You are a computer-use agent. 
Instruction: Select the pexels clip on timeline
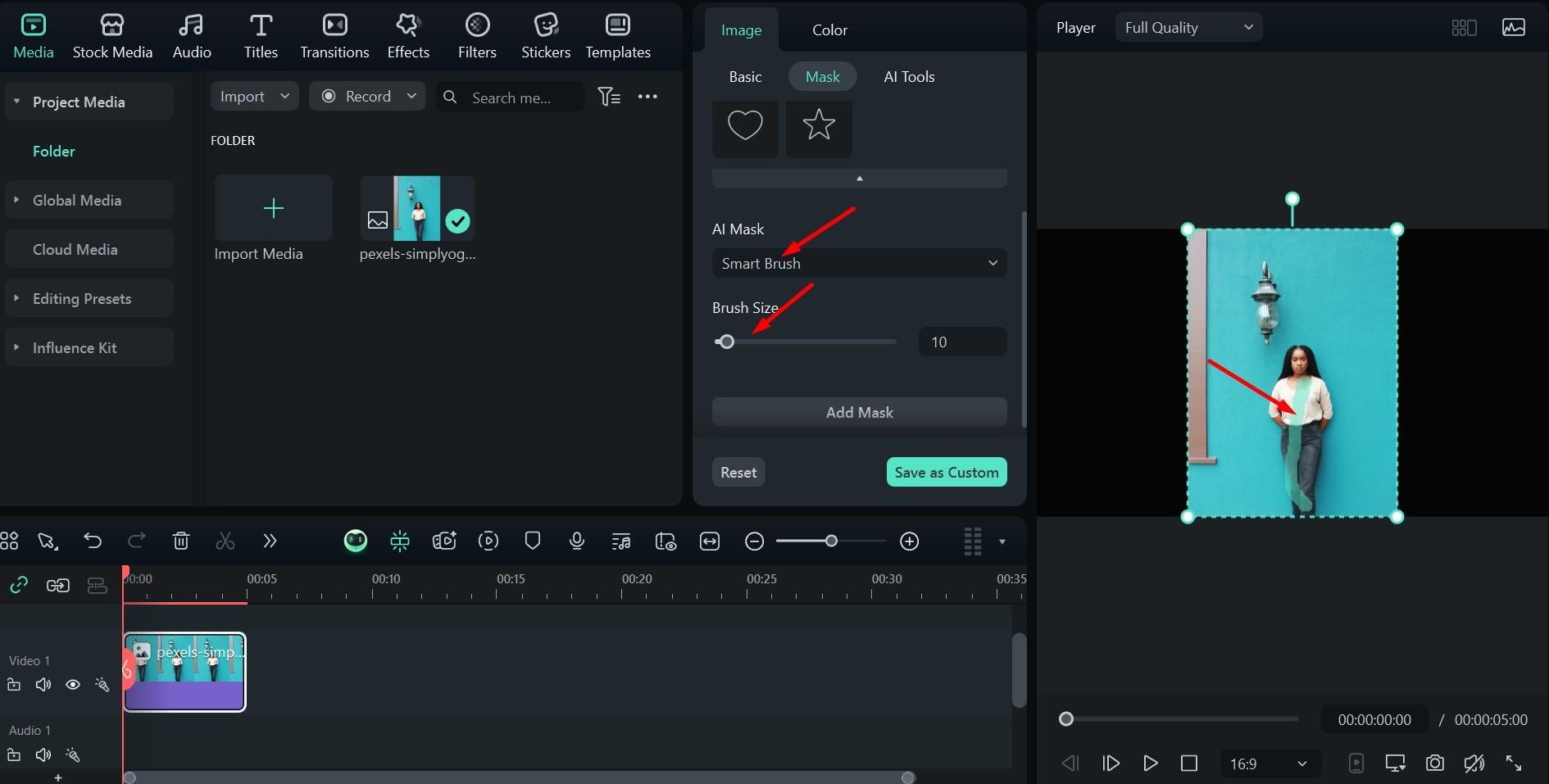184,672
